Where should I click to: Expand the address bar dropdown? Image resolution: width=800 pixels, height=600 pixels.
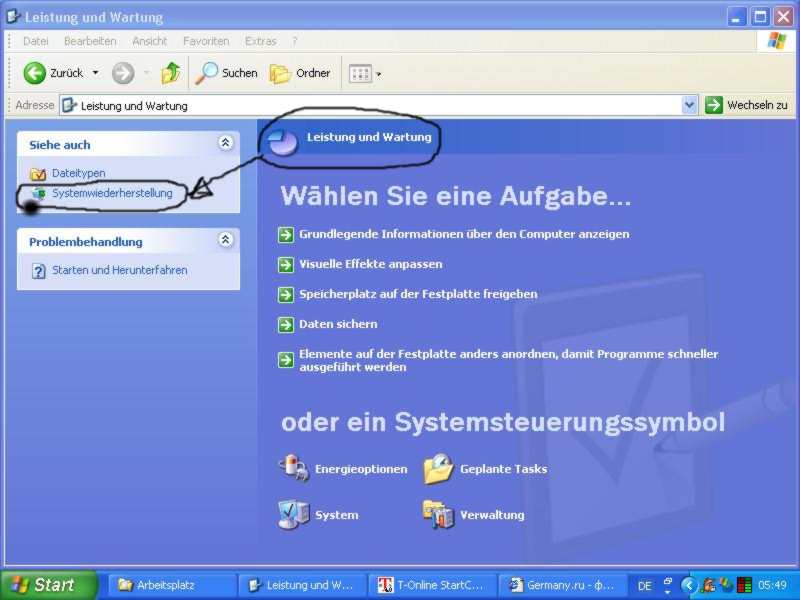[689, 106]
